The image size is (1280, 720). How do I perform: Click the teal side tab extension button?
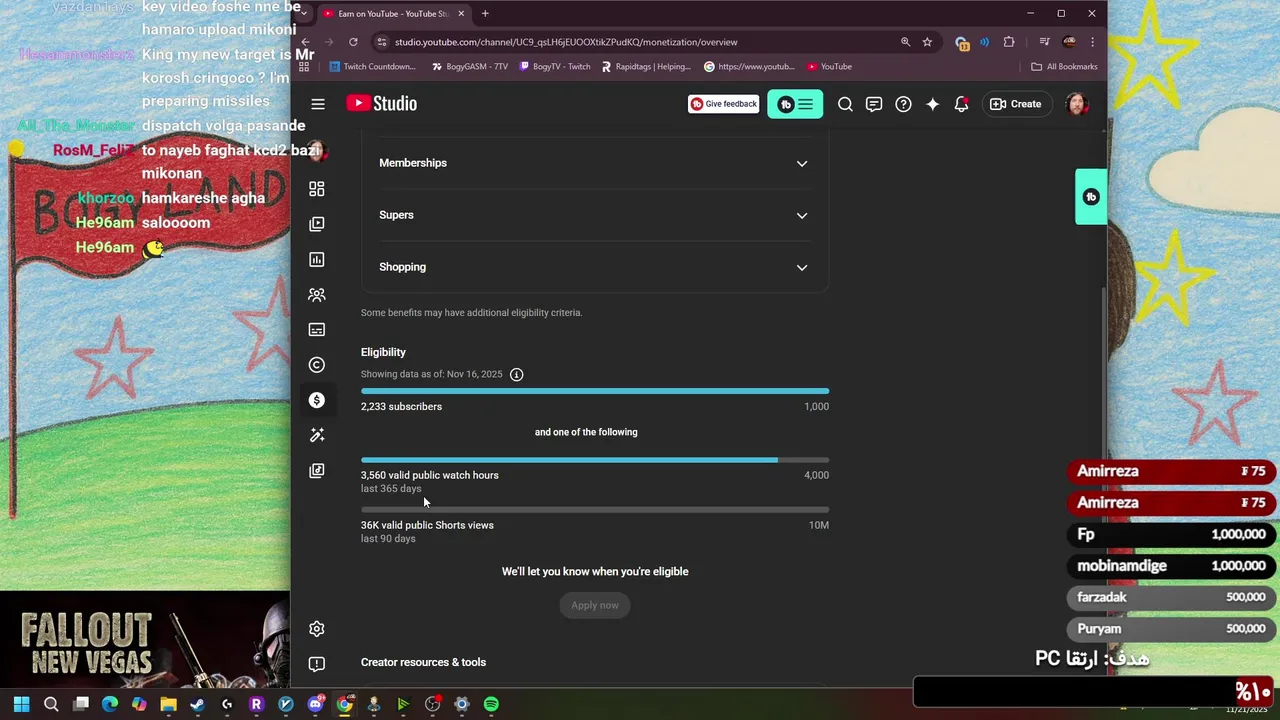[x=1091, y=197]
